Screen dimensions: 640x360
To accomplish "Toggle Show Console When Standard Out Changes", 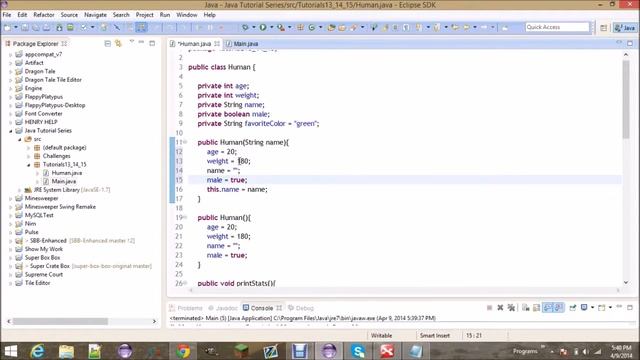I will pos(548,307).
